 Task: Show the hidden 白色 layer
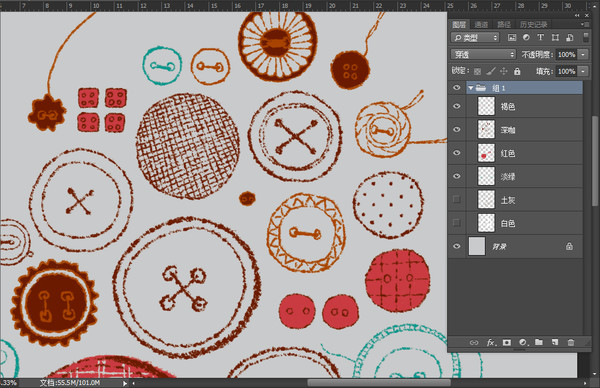pyautogui.click(x=457, y=222)
